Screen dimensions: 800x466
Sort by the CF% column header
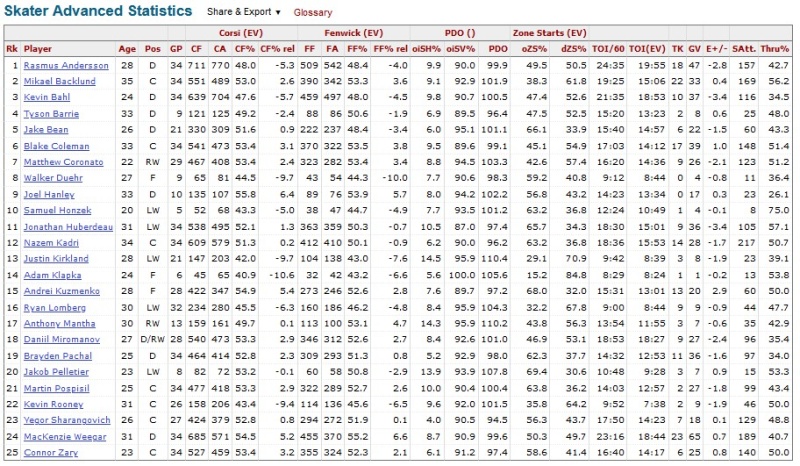pos(245,49)
